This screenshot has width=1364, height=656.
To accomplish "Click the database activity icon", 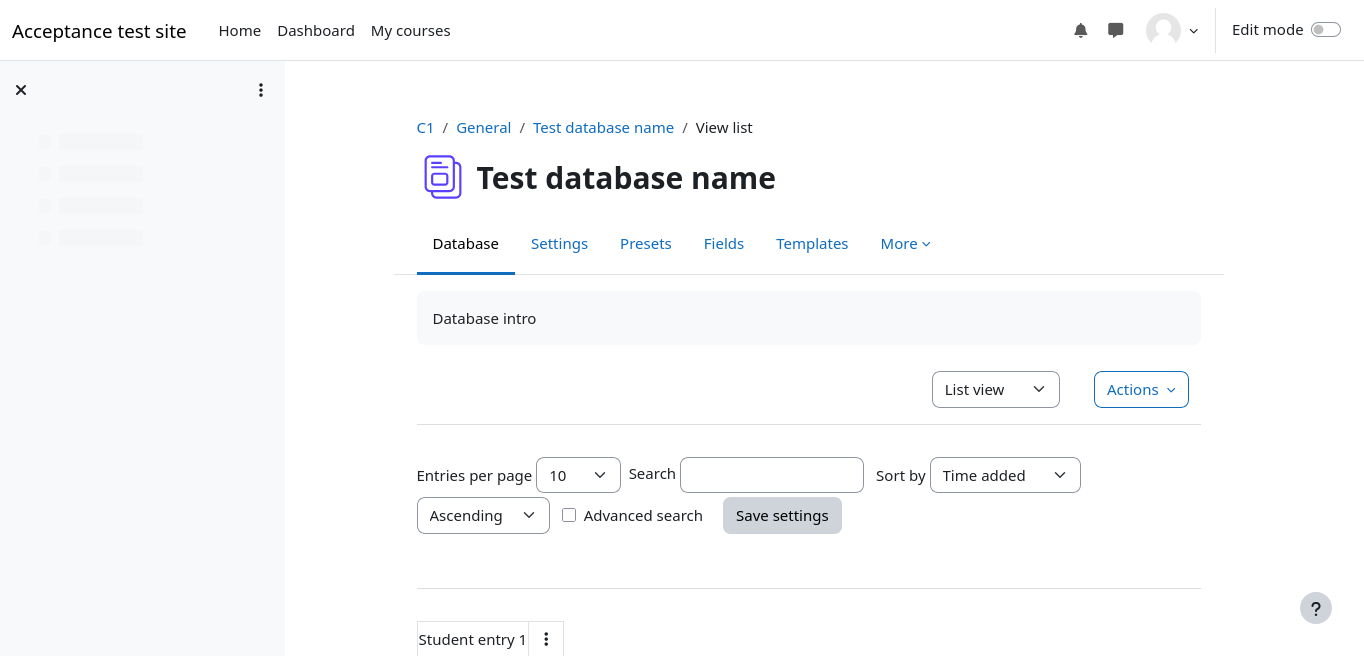I will coord(442,177).
